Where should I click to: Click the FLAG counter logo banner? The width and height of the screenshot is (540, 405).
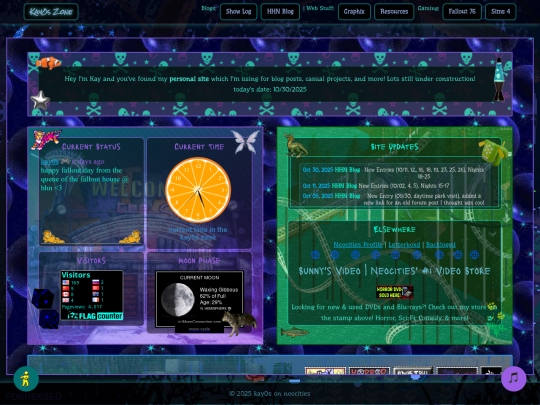[x=95, y=316]
